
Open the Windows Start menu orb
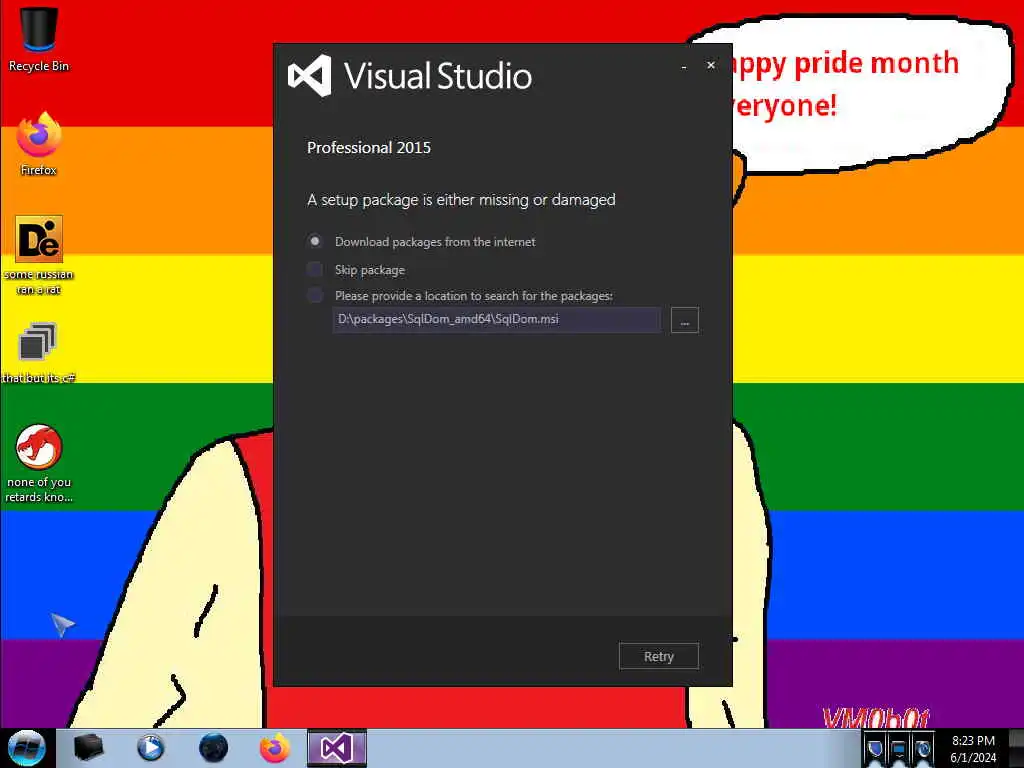(x=26, y=748)
